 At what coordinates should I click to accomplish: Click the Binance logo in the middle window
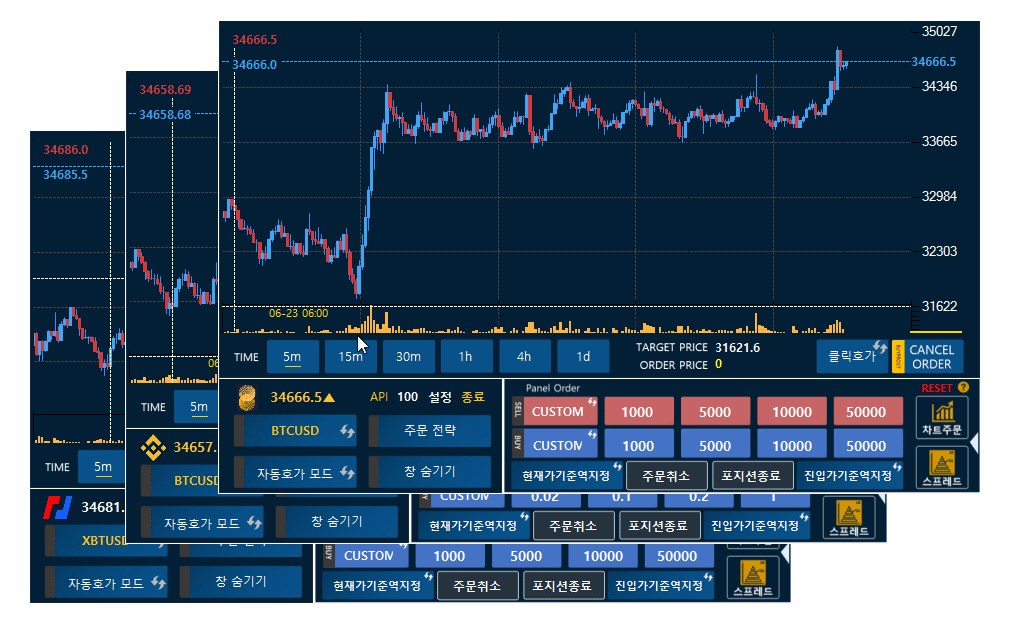click(153, 447)
